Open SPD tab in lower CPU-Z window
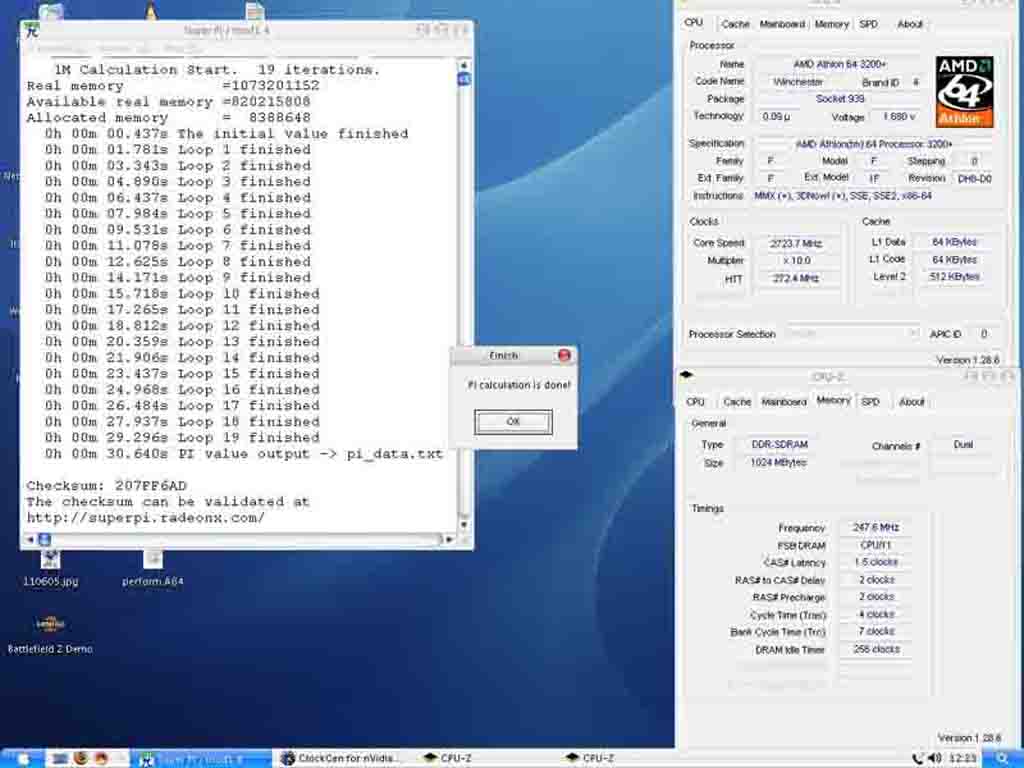 (x=871, y=402)
